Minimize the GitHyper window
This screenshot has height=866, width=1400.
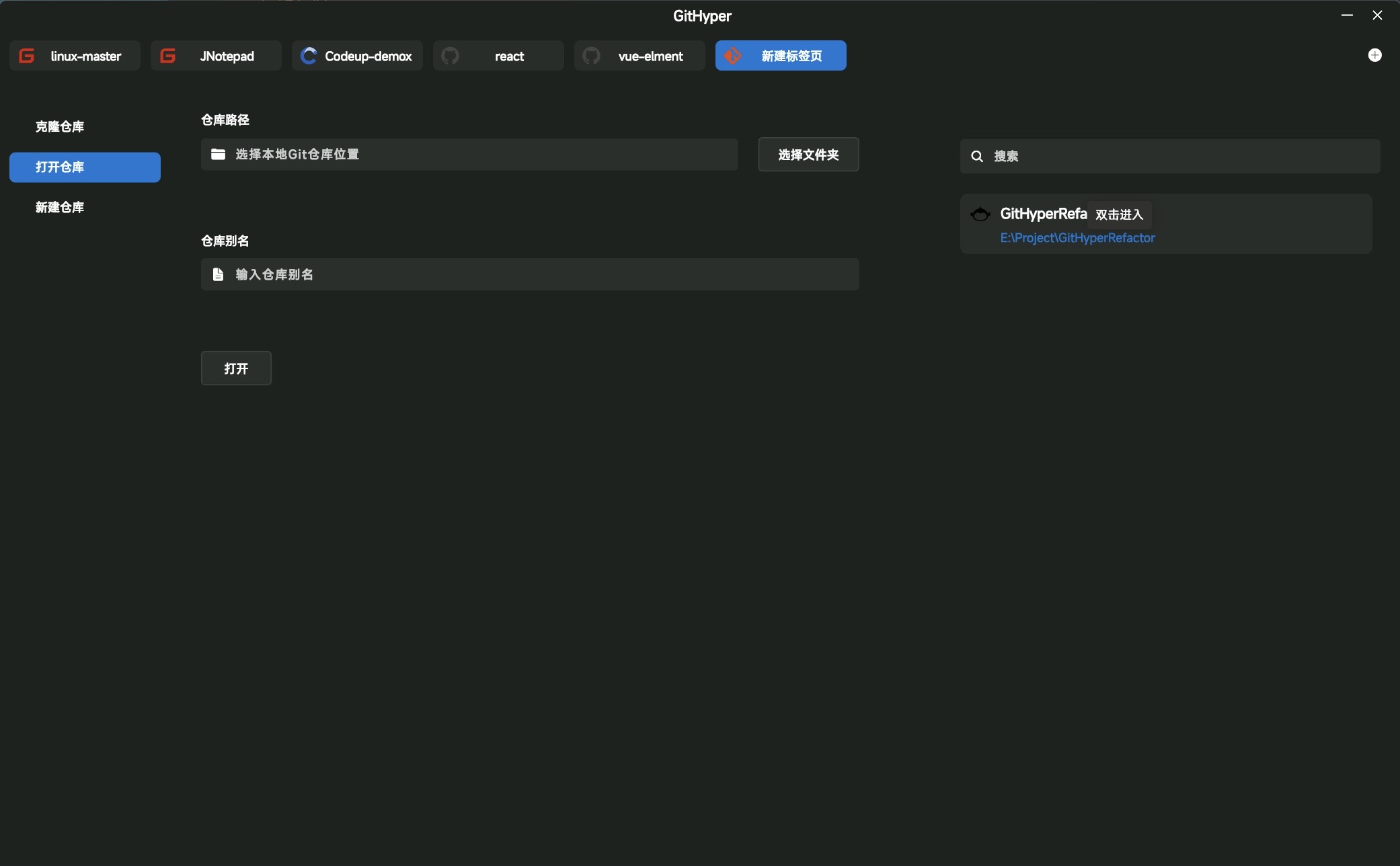click(x=1347, y=15)
